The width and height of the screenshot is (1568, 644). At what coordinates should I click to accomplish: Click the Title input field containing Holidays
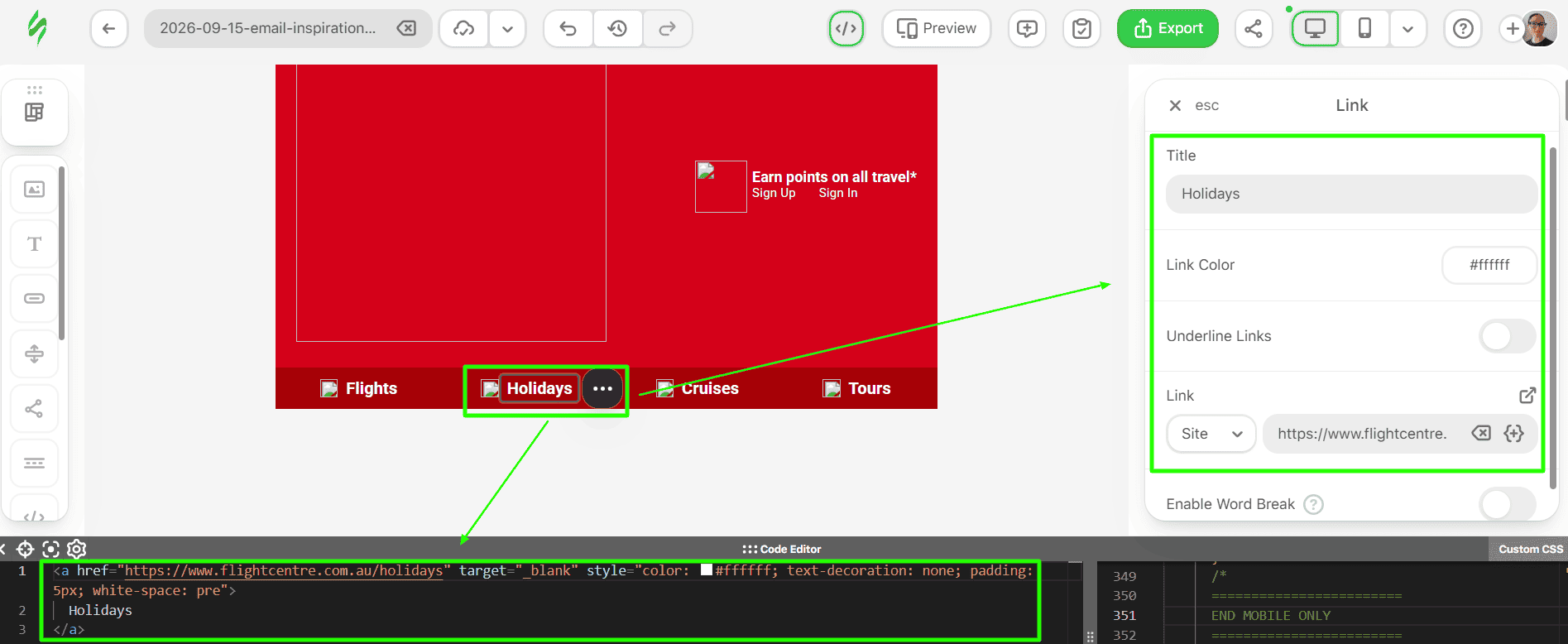coord(1351,194)
